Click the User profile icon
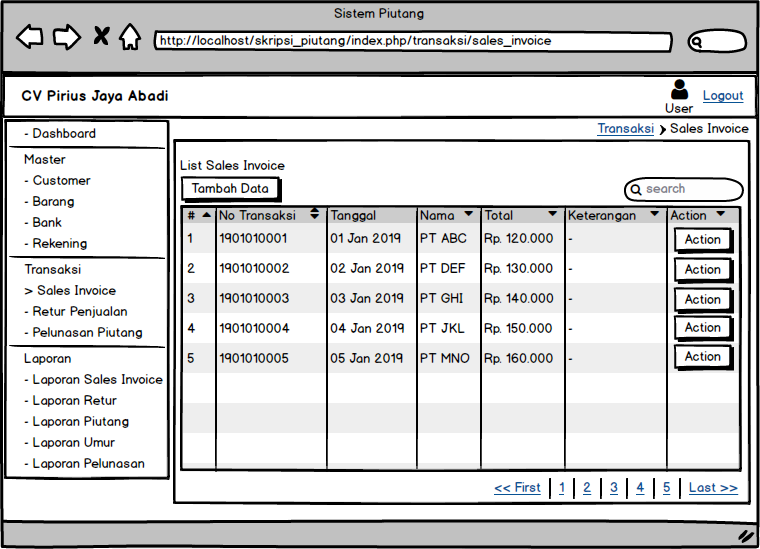 (679, 89)
